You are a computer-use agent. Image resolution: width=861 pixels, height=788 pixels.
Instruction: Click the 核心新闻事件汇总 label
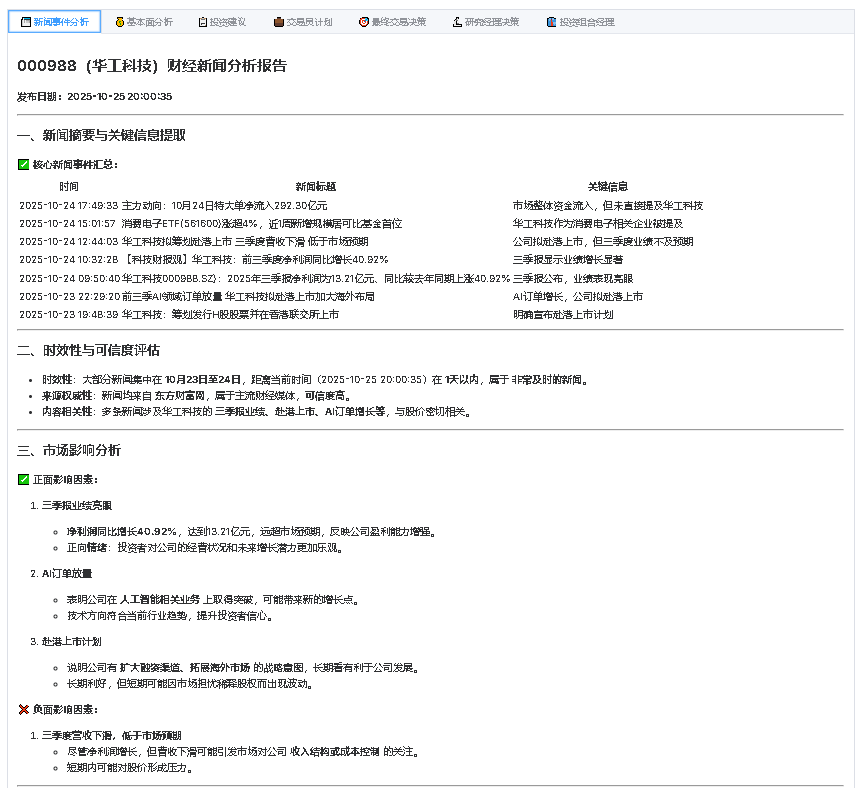coord(68,164)
